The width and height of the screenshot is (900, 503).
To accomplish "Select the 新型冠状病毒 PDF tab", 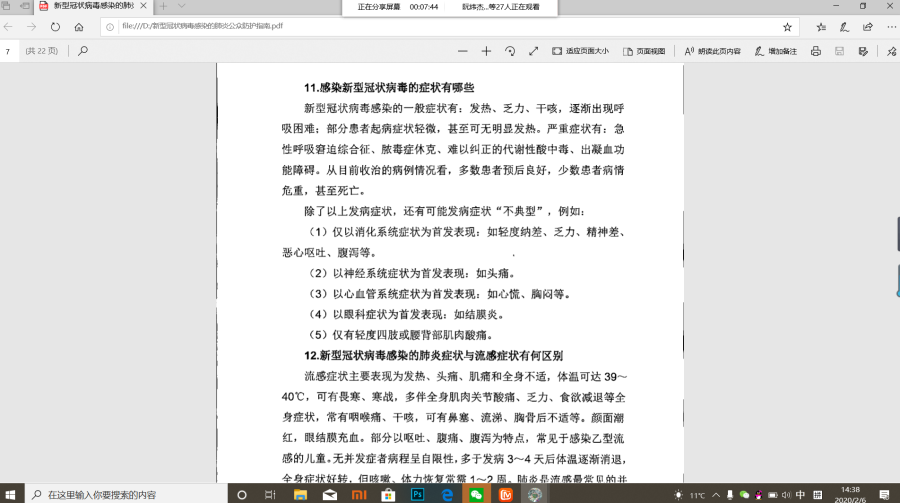I will click(90, 7).
